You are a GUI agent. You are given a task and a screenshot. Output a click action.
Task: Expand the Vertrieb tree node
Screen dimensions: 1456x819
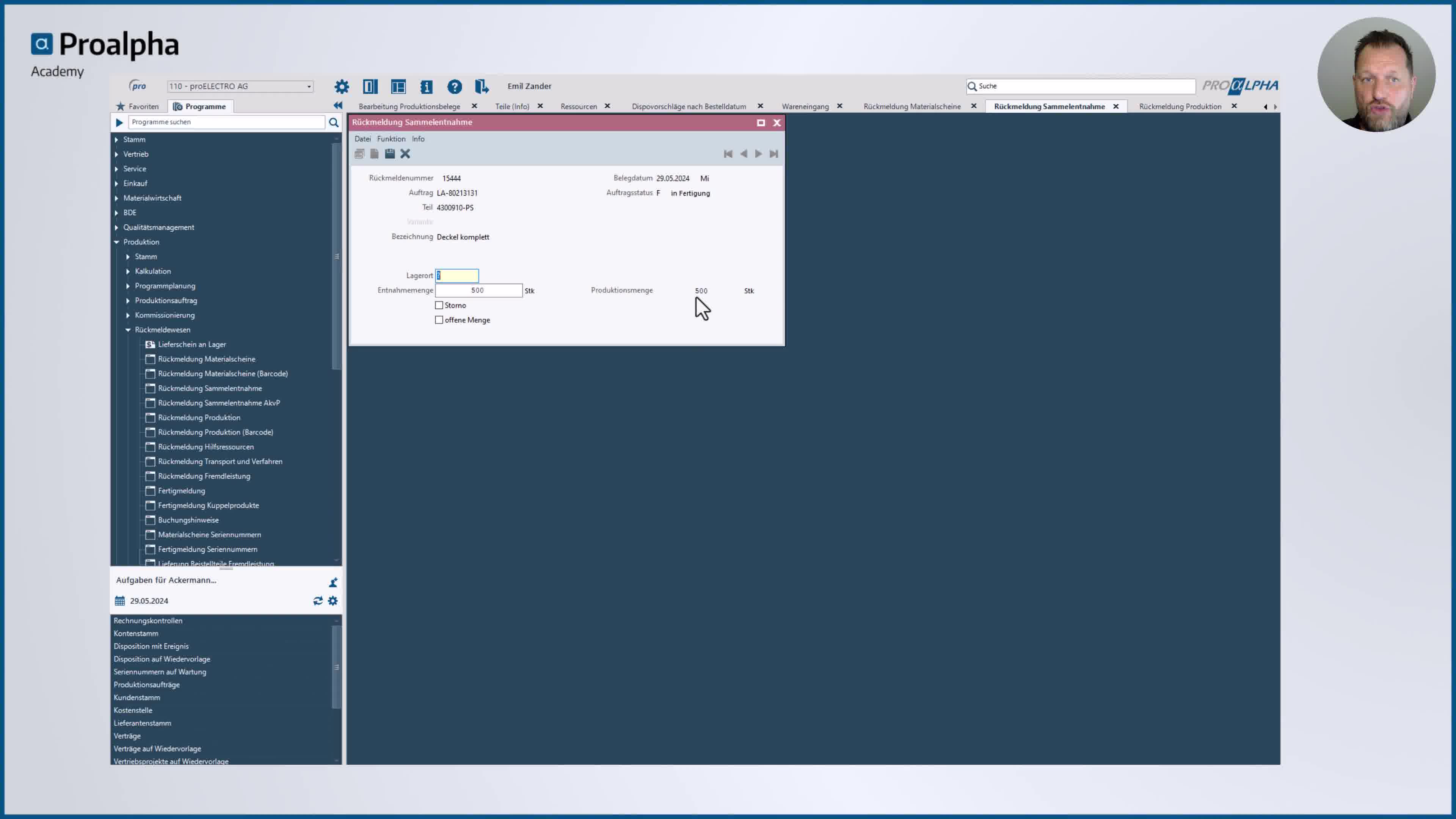(x=116, y=154)
